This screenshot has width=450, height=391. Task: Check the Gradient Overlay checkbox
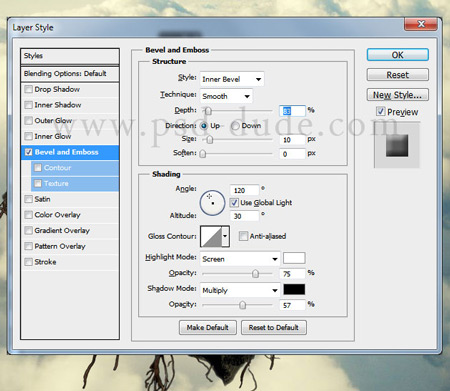pos(29,230)
